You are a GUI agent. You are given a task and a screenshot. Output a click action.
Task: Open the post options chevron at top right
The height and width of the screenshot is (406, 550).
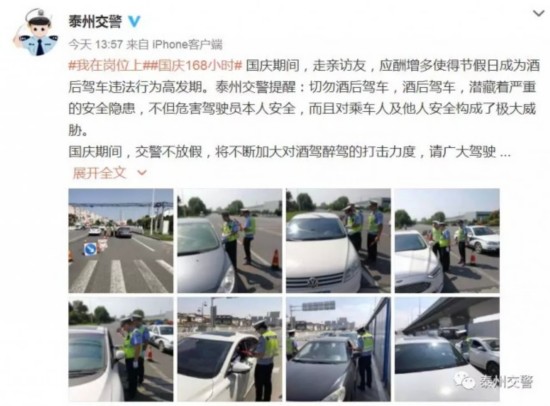pos(538,13)
